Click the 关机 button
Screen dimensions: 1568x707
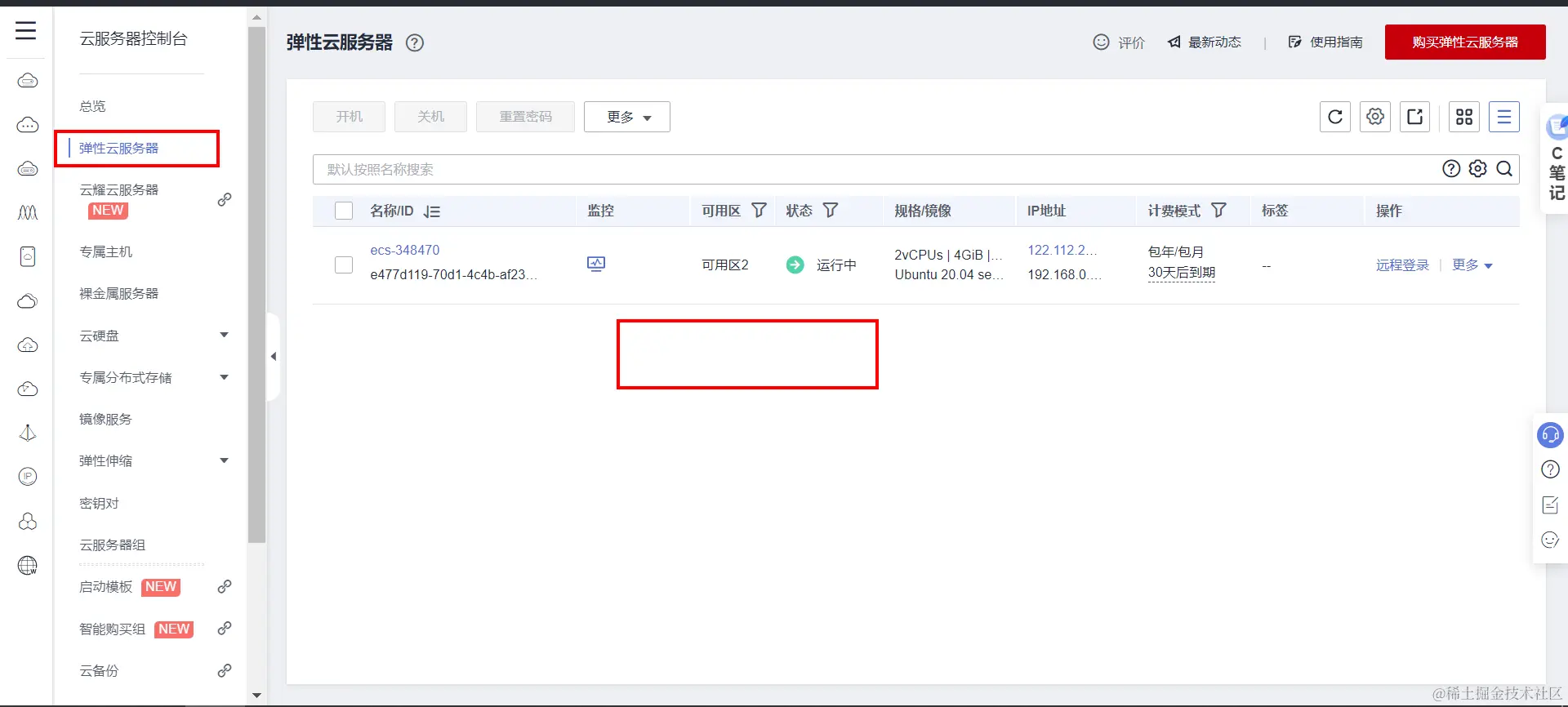point(431,117)
